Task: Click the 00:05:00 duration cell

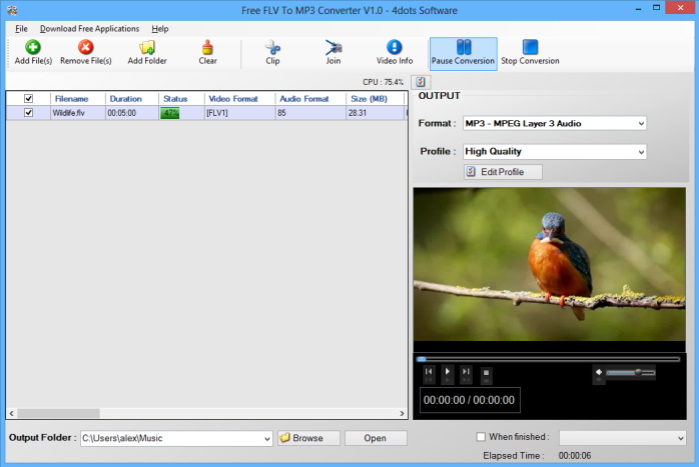Action: 132,113
